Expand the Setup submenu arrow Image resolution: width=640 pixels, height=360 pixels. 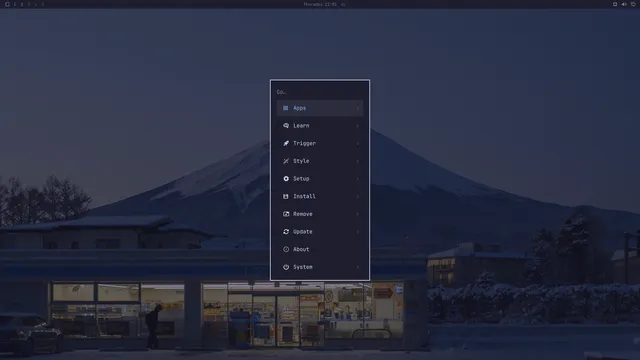tap(358, 179)
